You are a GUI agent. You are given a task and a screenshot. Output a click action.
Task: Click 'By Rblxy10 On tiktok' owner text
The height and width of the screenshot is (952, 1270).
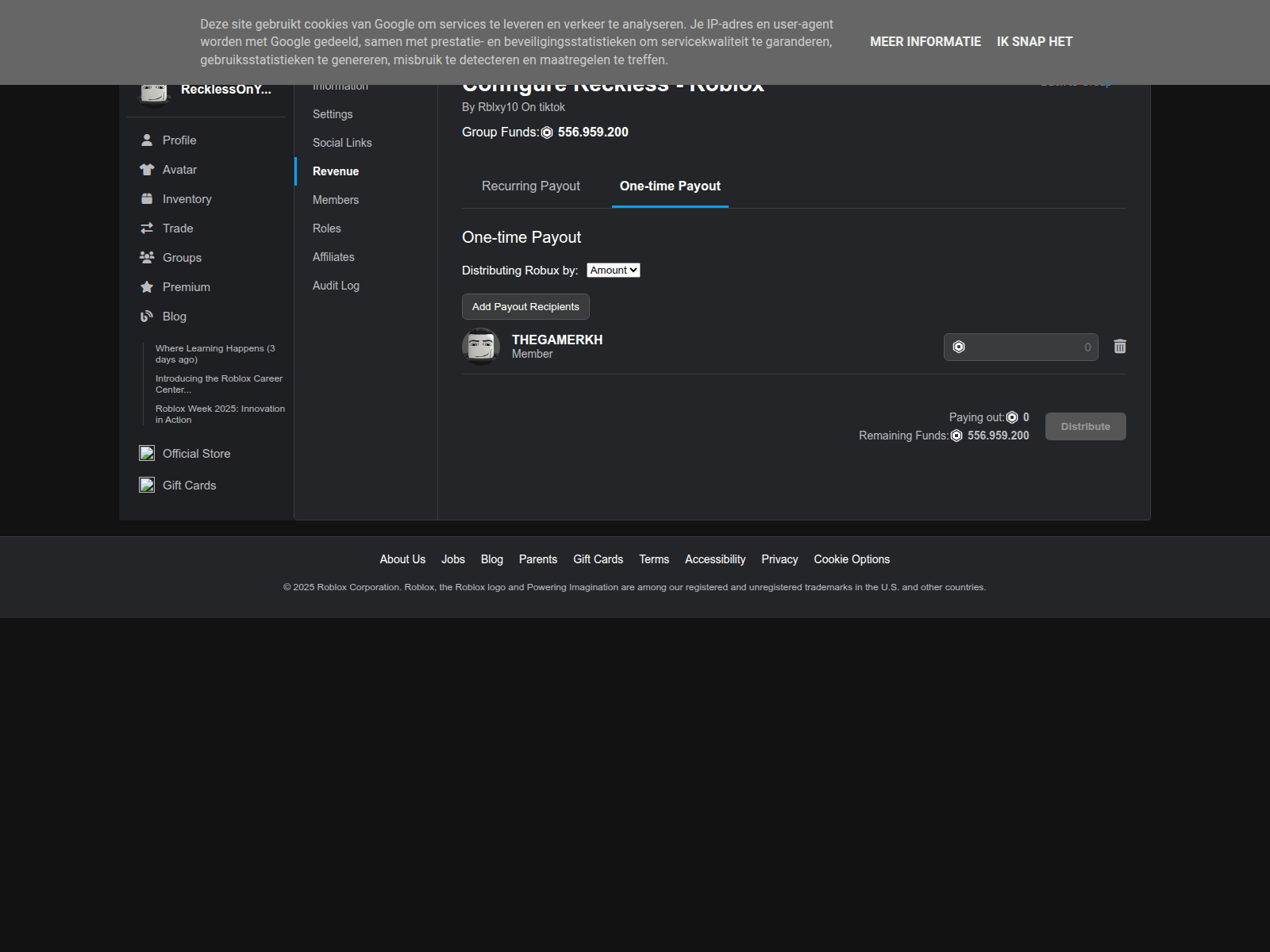coord(514,107)
